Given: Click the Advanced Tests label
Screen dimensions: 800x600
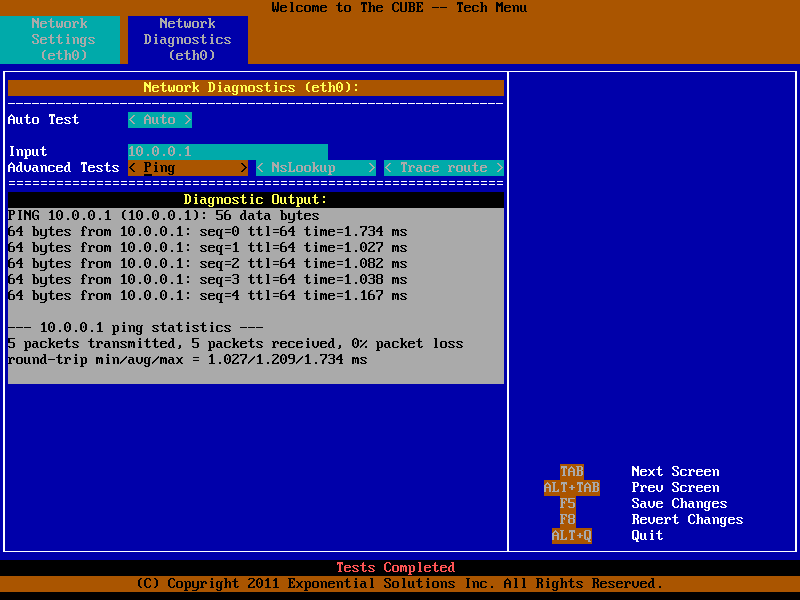Looking at the screenshot, I should [63, 168].
